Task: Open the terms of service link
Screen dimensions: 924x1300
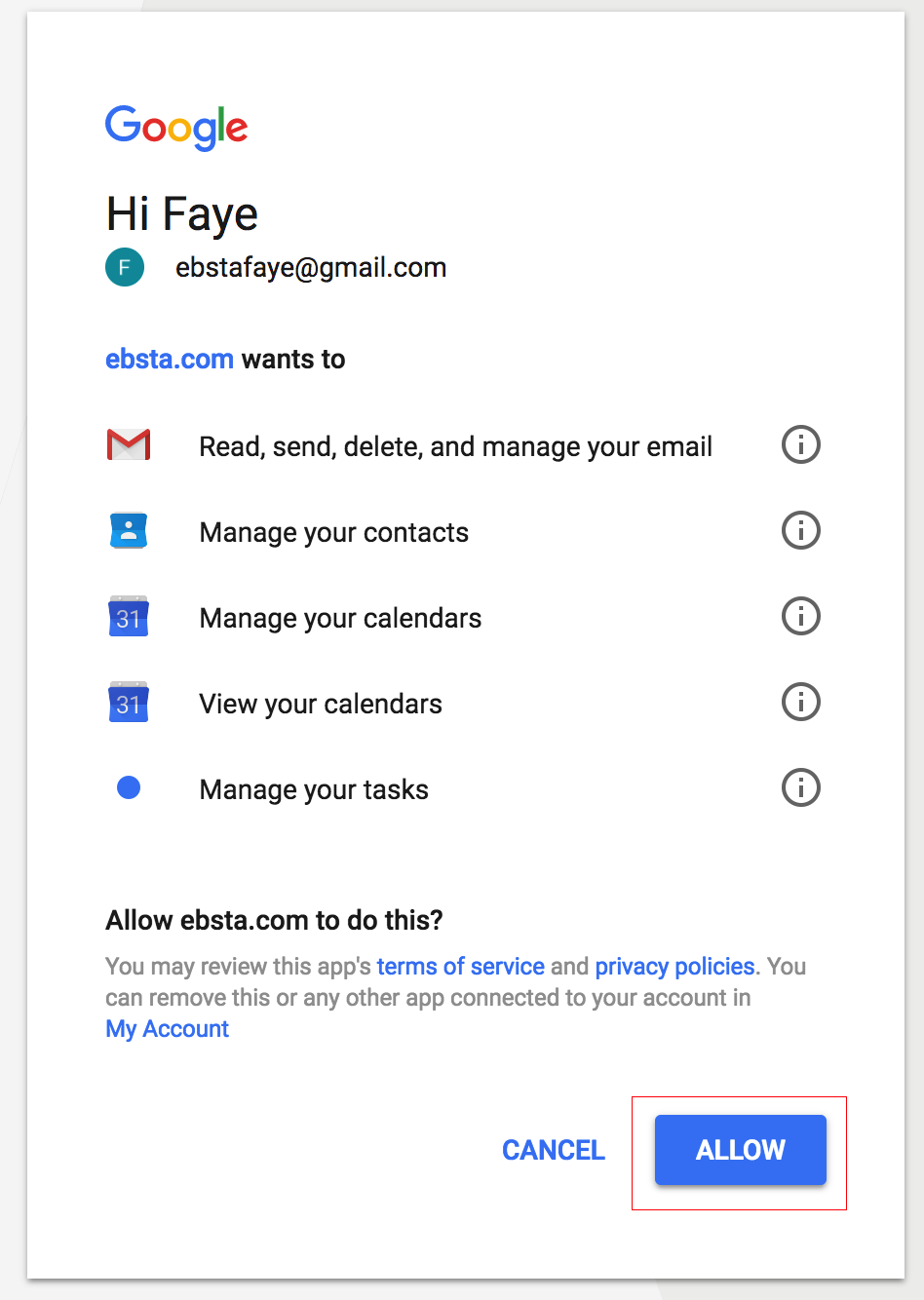Action: [460, 967]
